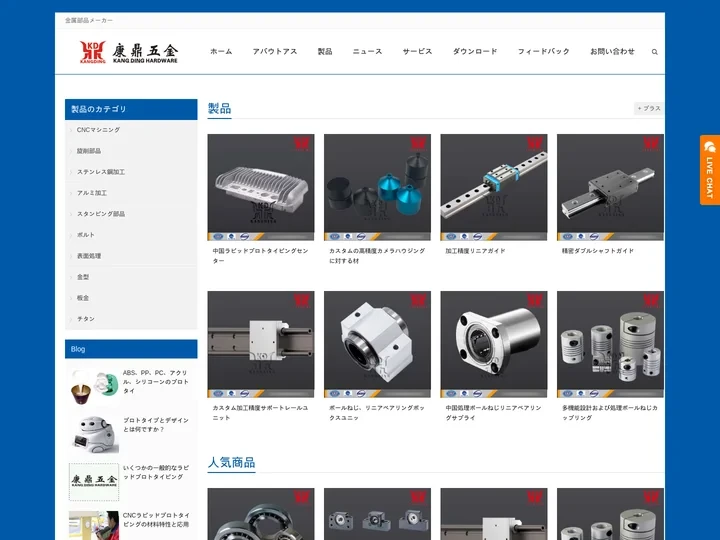
Task: Open the double shaft guide product image
Action: click(610, 187)
